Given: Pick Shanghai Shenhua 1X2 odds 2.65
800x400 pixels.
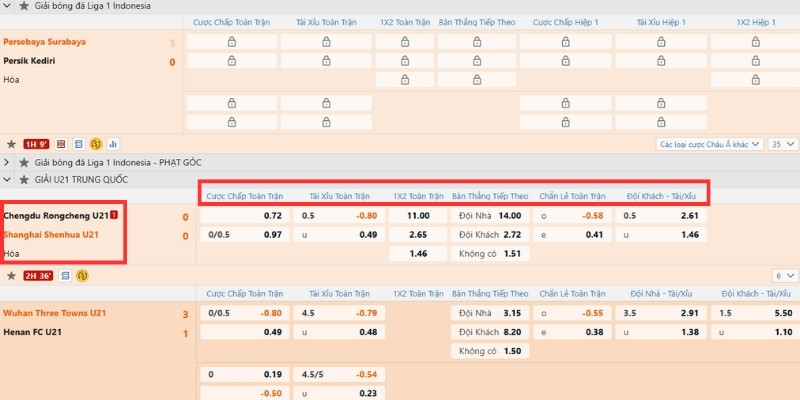Looking at the screenshot, I should tap(418, 235).
